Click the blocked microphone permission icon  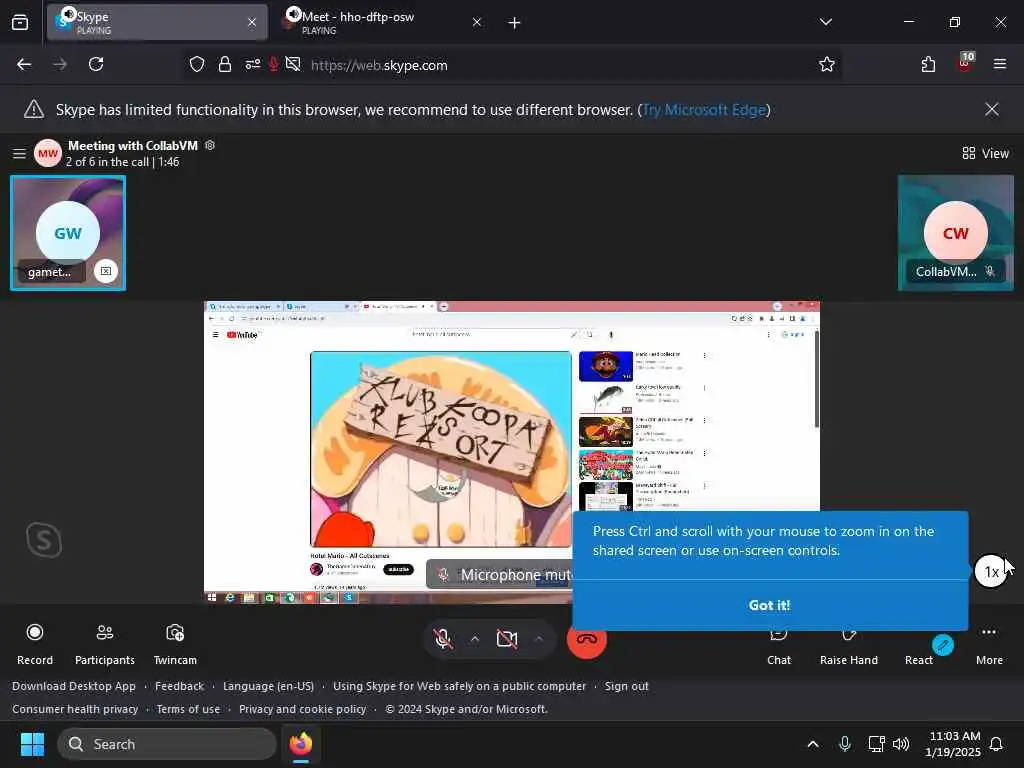pyautogui.click(x=274, y=64)
